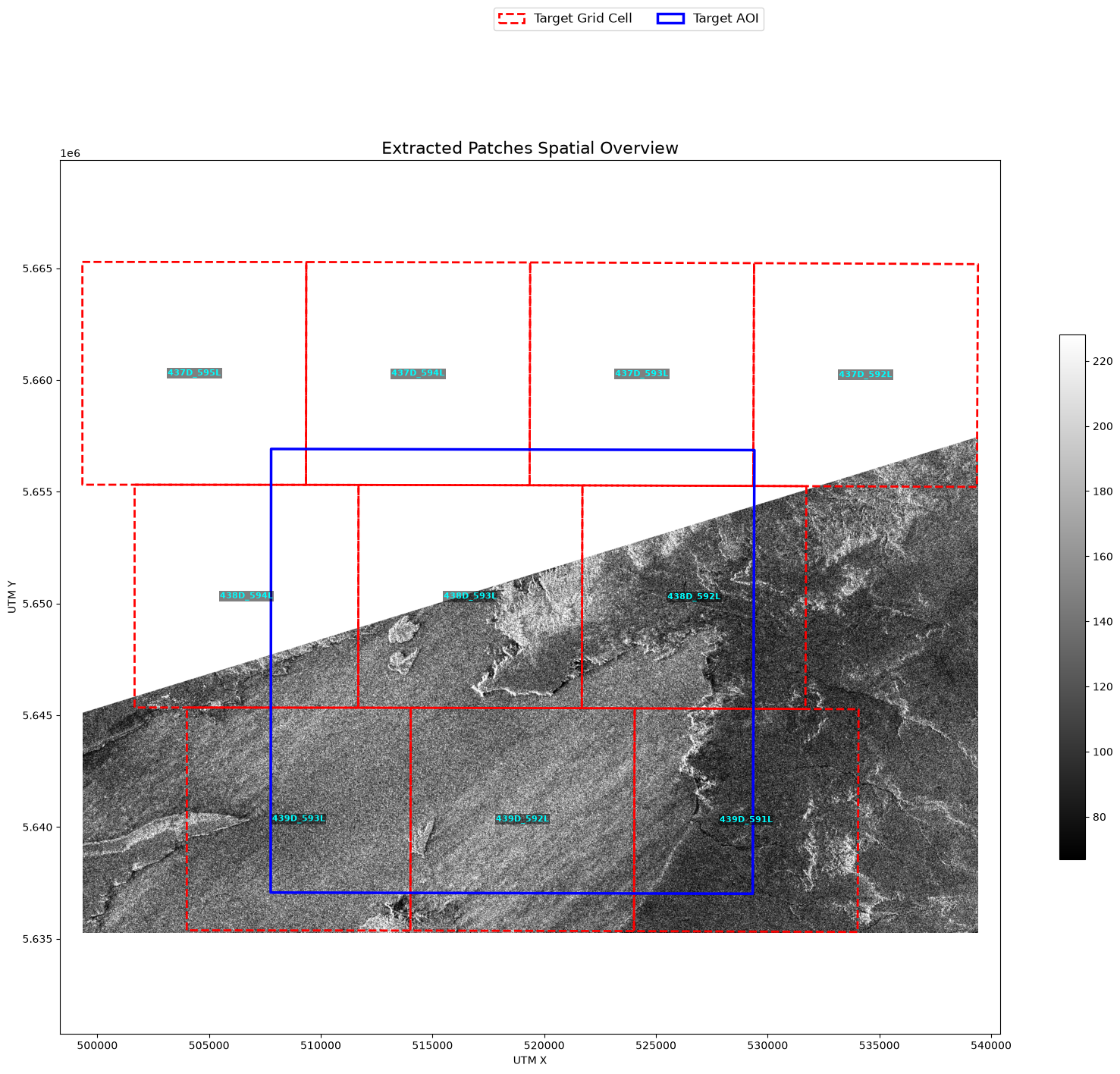
Task: Click the red dashed legend swatch
Action: tap(512, 19)
